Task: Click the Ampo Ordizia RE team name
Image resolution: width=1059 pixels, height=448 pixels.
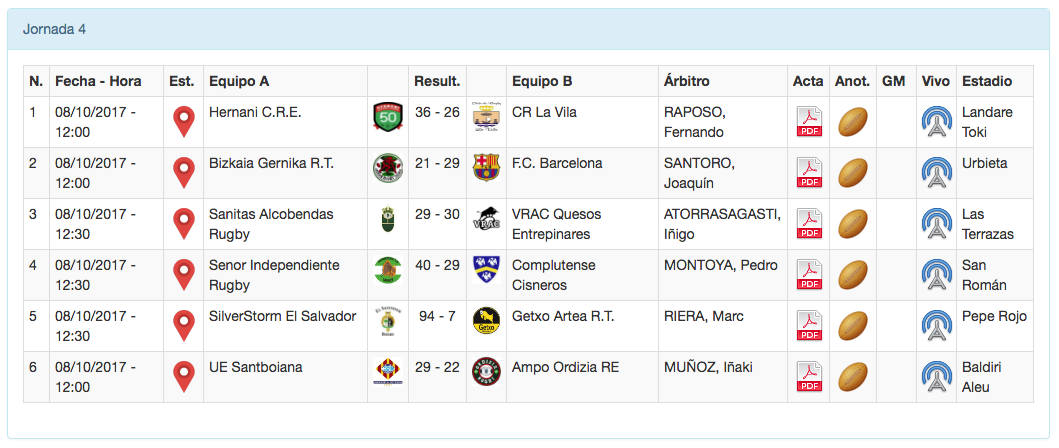Action: [565, 367]
